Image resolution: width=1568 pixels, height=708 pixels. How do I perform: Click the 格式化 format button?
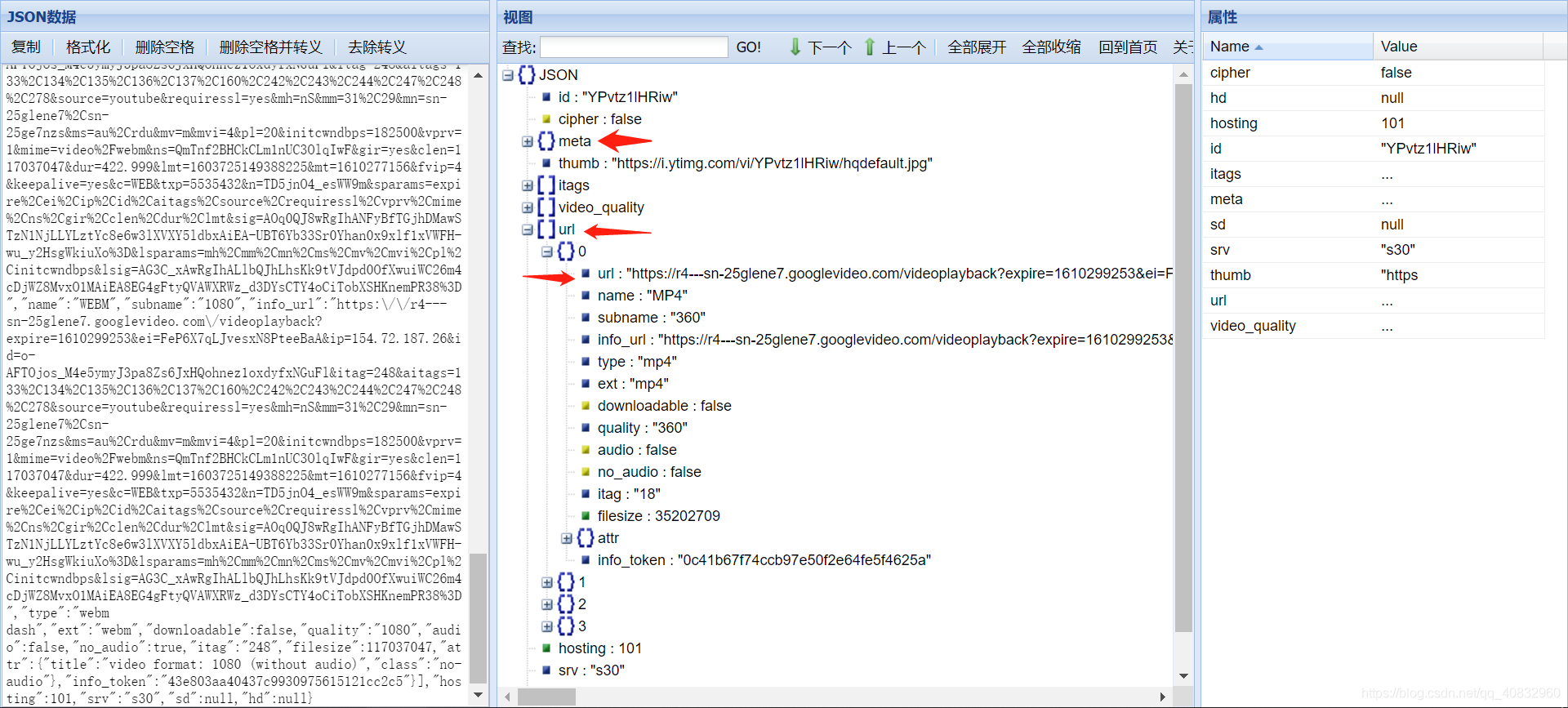click(88, 47)
